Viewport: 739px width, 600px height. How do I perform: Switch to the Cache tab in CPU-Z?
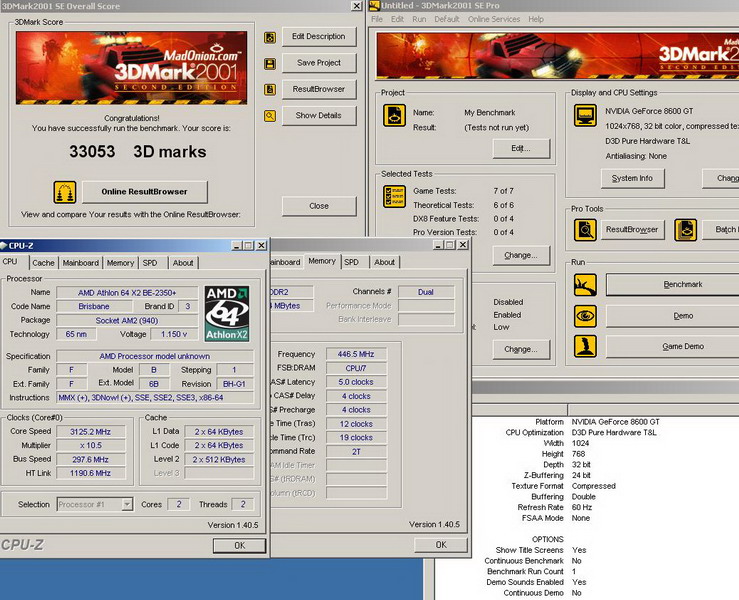click(x=43, y=263)
